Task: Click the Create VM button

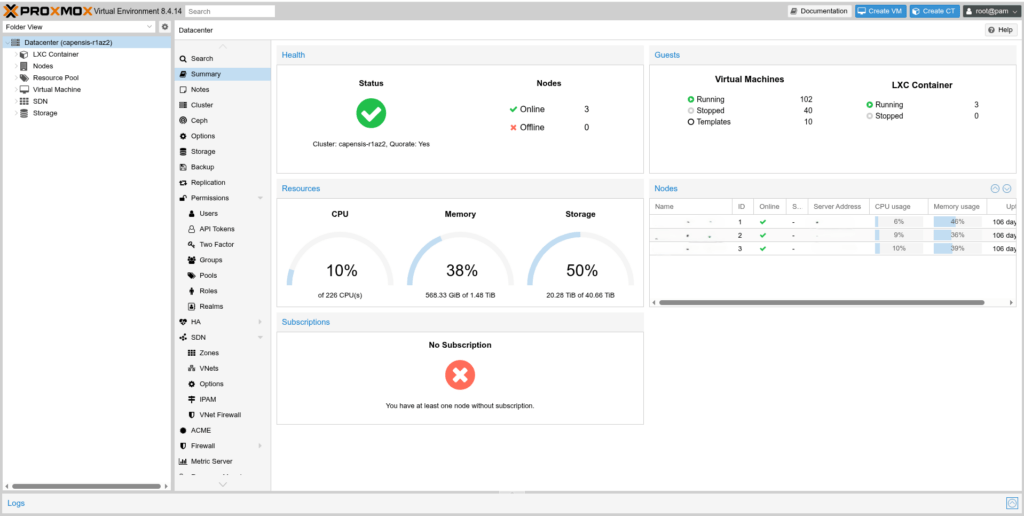Action: click(881, 11)
